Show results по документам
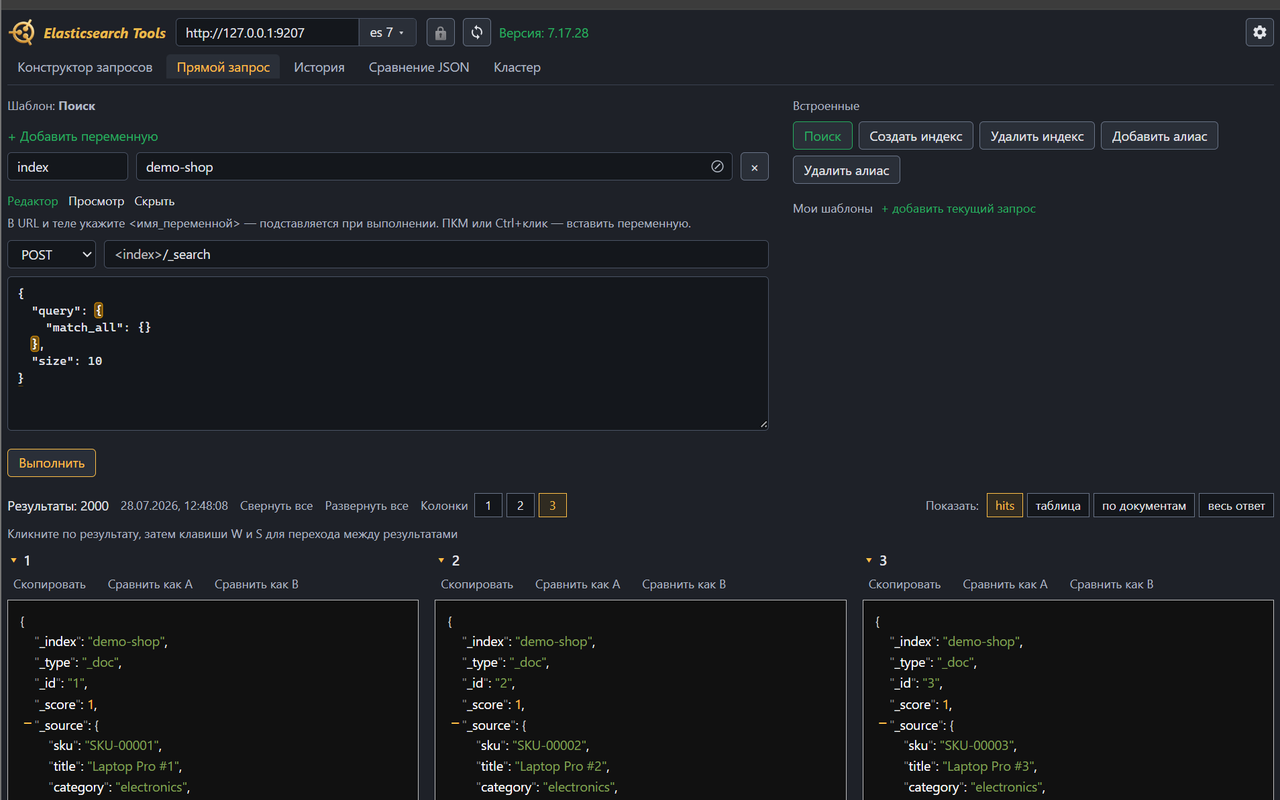 (x=1144, y=506)
